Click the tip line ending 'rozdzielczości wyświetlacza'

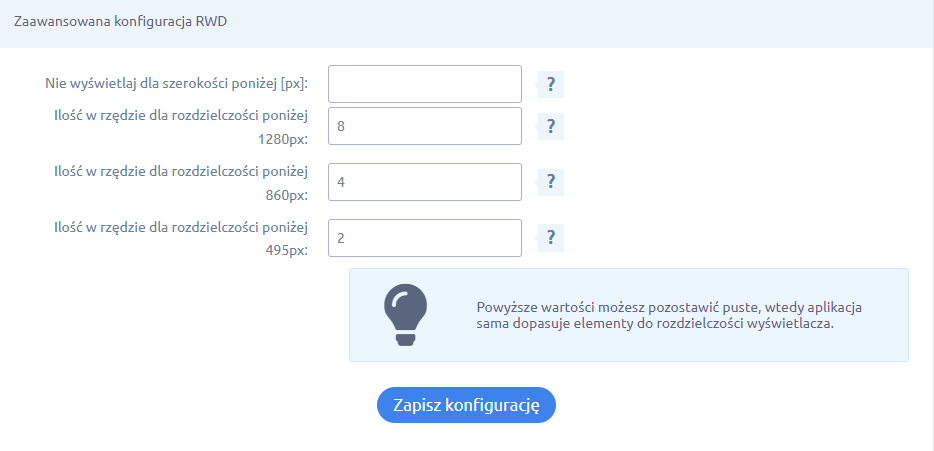655,324
